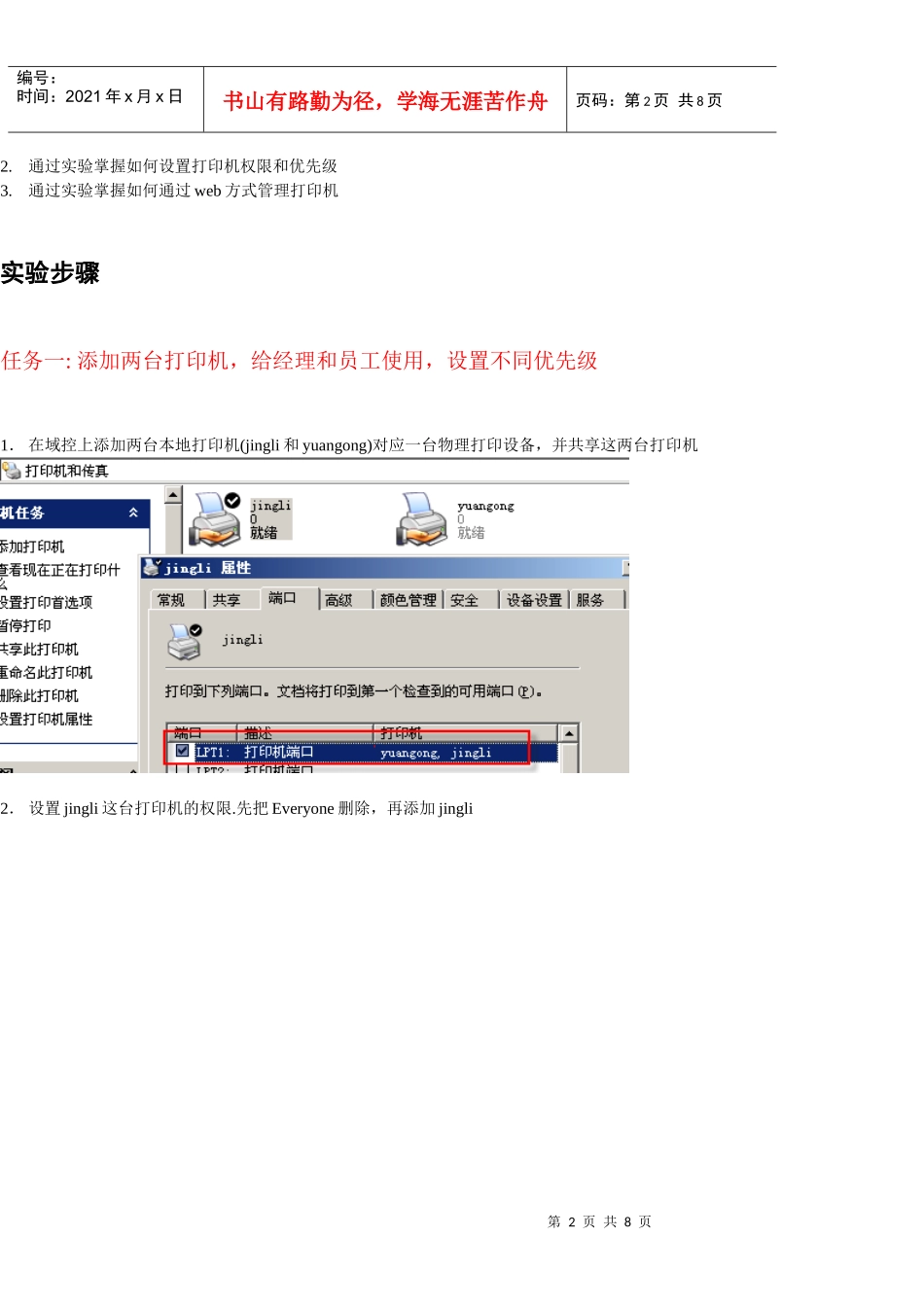Check the LPT2 port checkbox
Image resolution: width=924 pixels, height=1307 pixels.
(182, 769)
